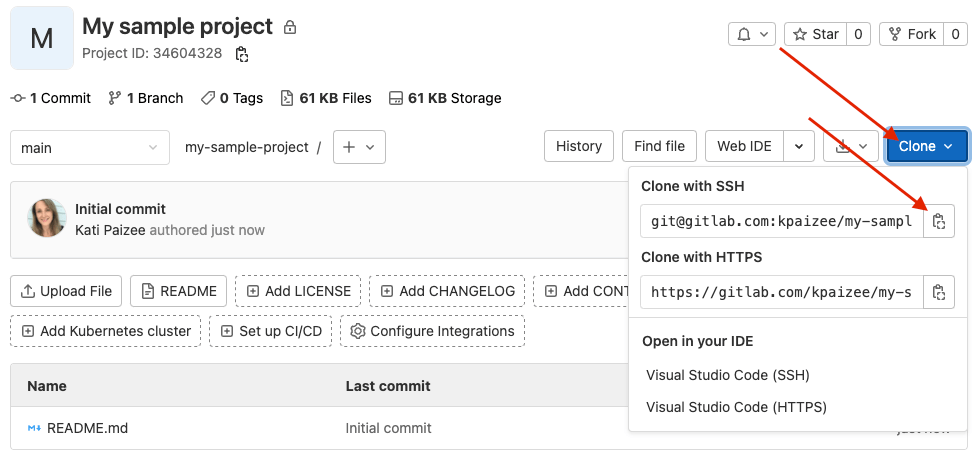Click the Find file button
Viewport: 978px width, 461px height.
point(659,146)
